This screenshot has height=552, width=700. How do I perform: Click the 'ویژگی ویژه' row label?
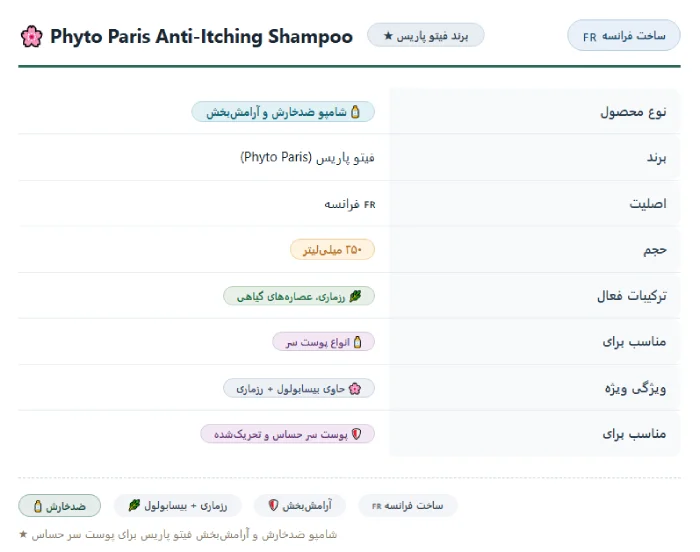pos(635,388)
